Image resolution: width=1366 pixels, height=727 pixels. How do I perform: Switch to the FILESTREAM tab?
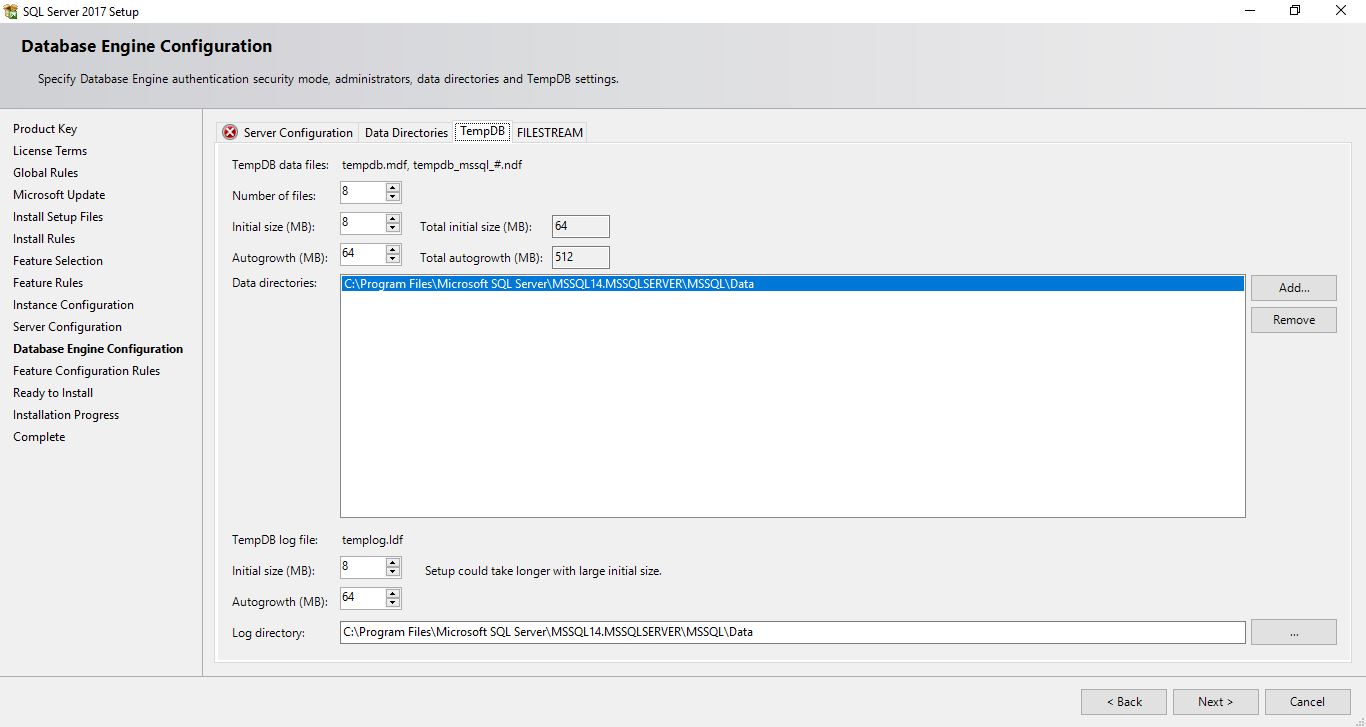pos(549,131)
